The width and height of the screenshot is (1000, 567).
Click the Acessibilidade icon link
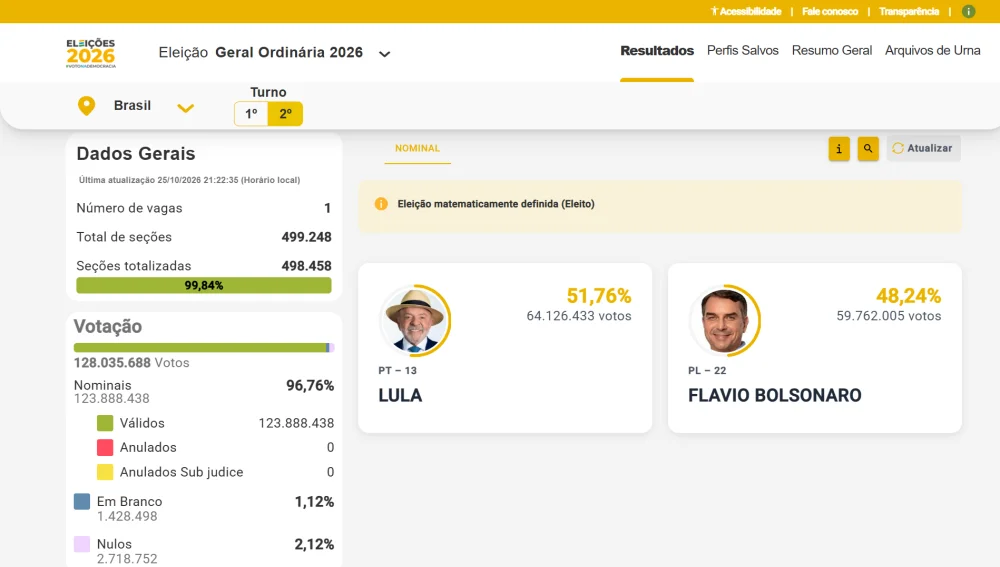coord(746,11)
